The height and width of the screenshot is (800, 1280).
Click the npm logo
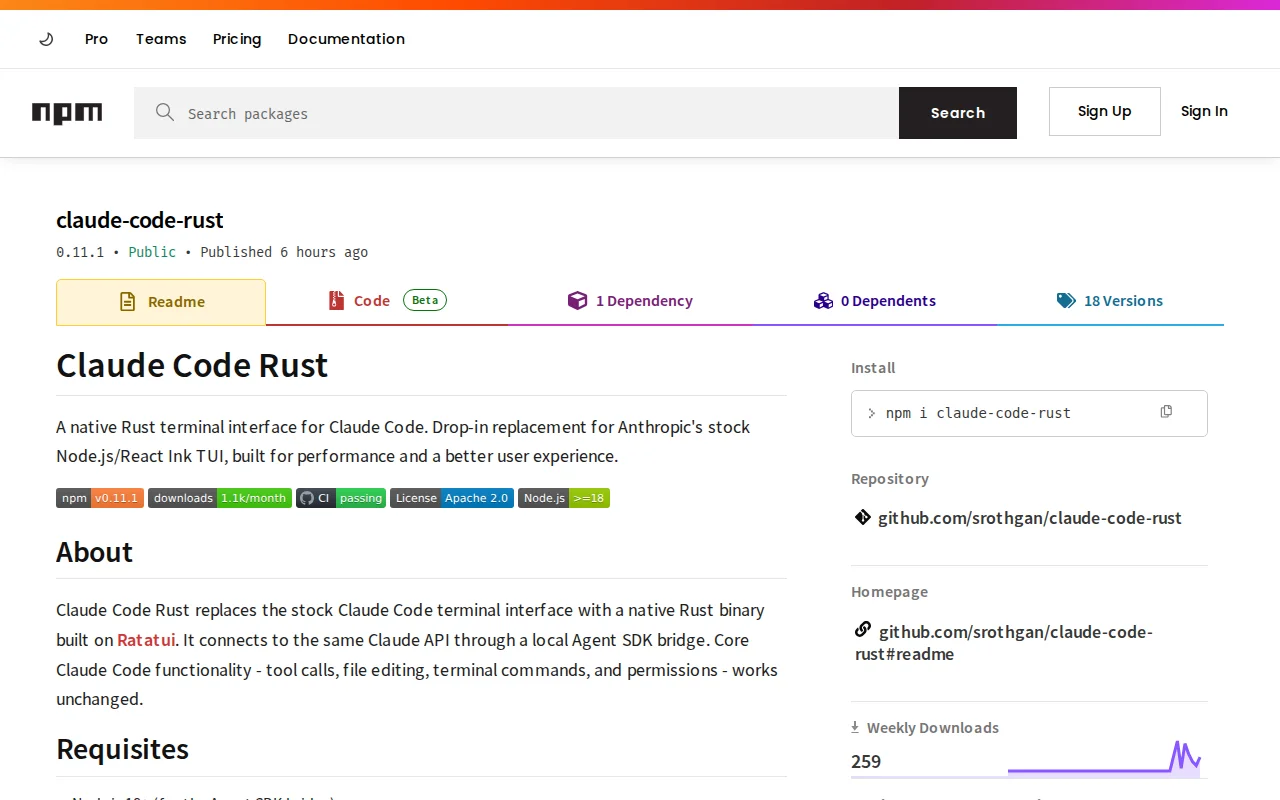67,113
